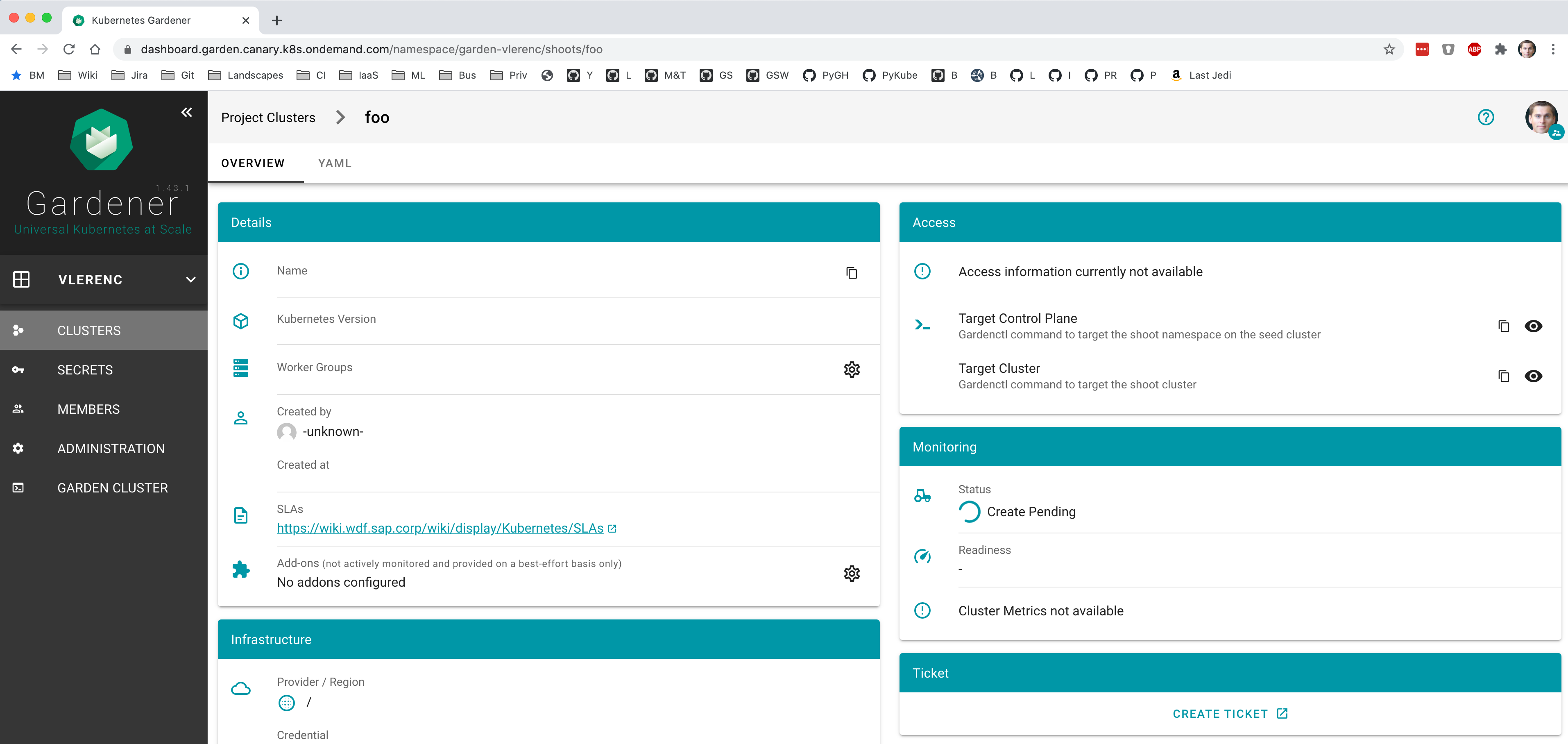Collapse the Gardener sidebar
Viewport: 1568px width, 744px height.
pyautogui.click(x=186, y=112)
